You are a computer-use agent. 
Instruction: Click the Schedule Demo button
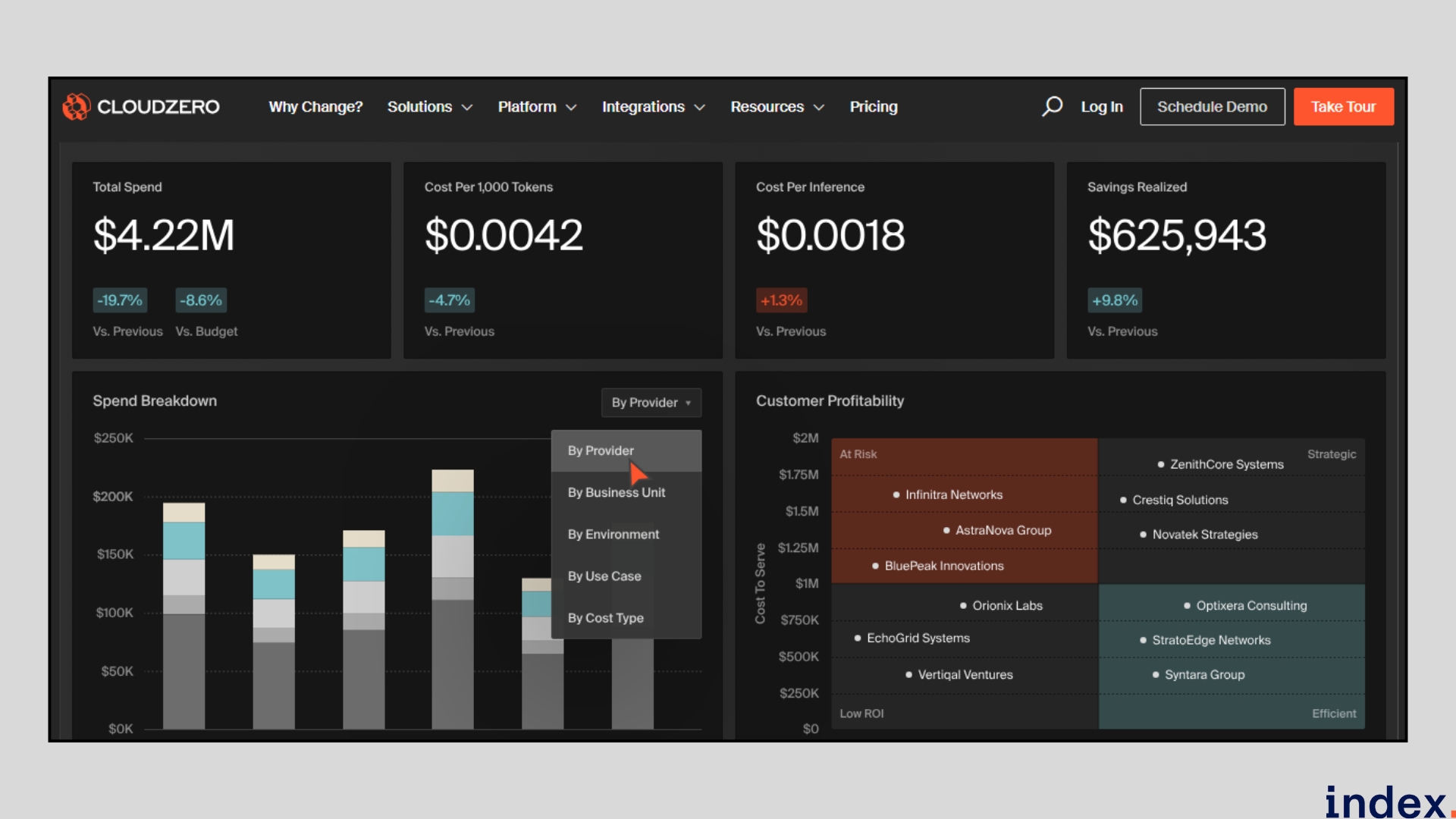(x=1212, y=107)
